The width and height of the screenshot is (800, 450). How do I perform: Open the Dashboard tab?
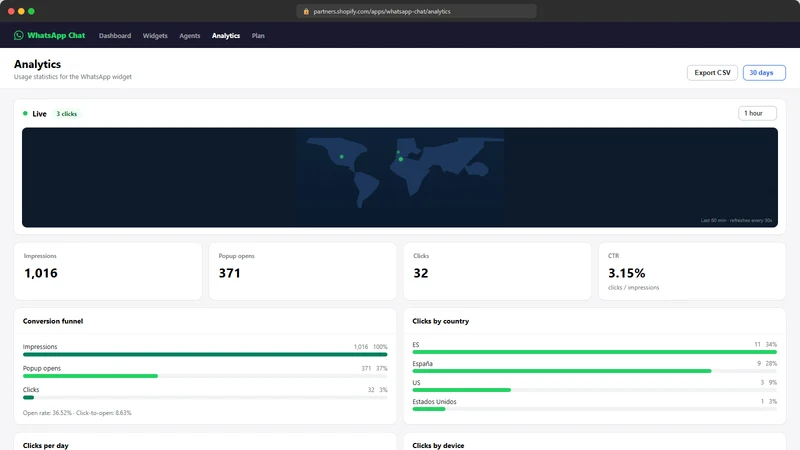click(x=115, y=36)
